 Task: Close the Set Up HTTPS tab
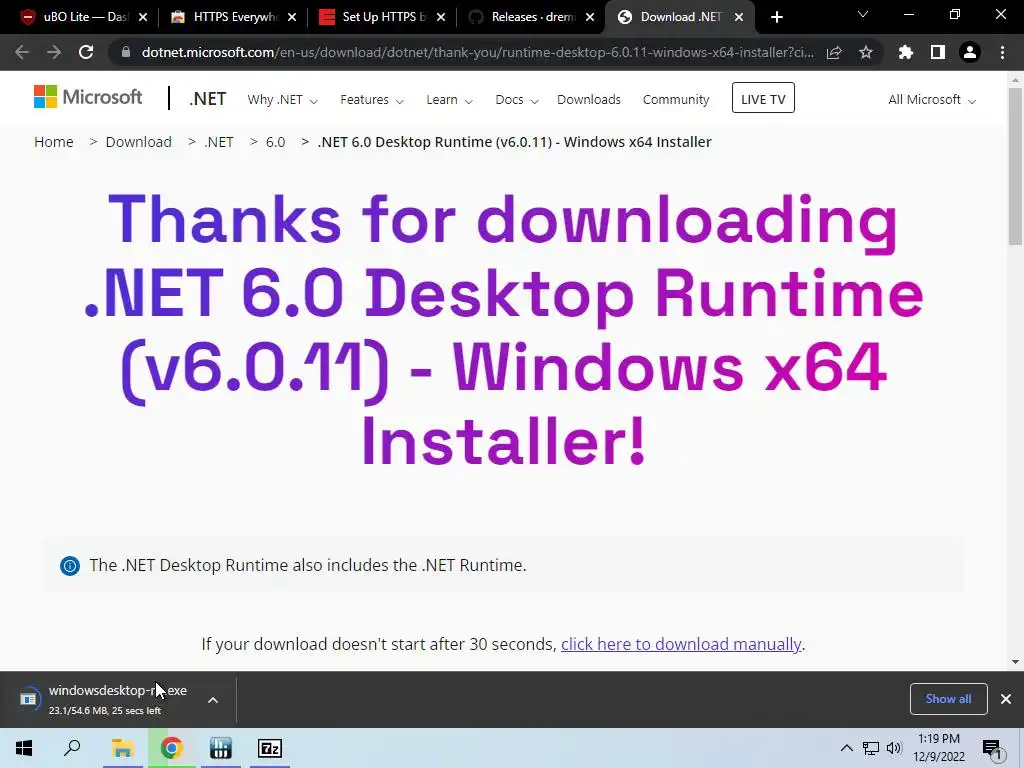coord(441,18)
